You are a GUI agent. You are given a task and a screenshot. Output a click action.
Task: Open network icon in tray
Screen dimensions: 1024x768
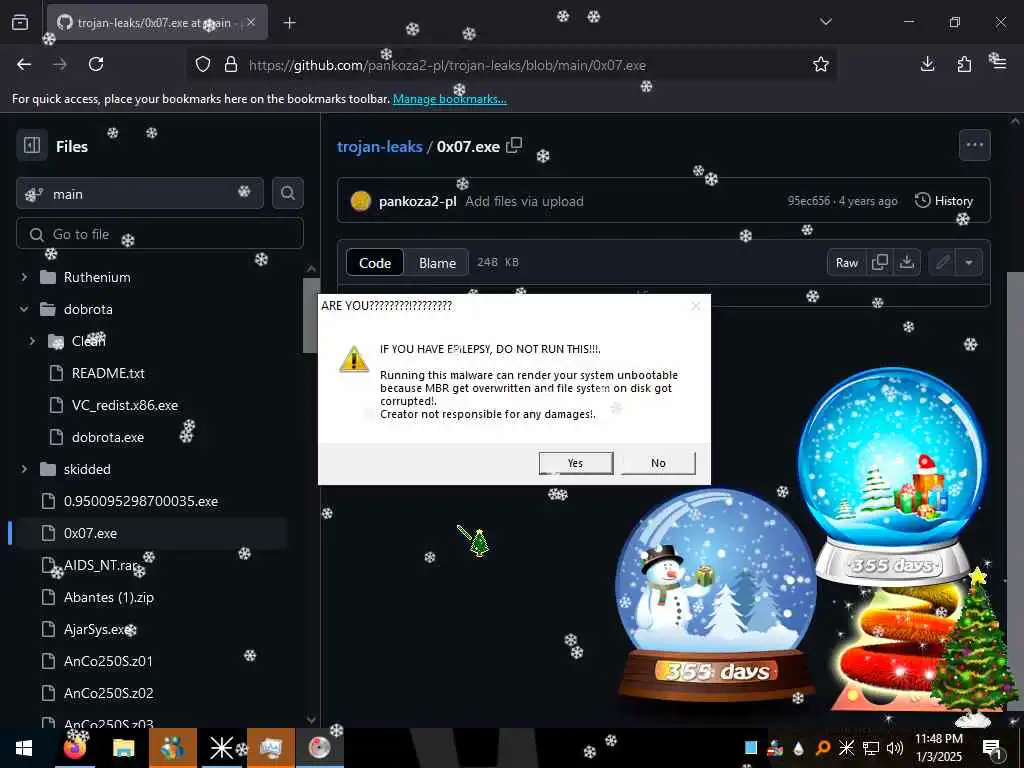[871, 748]
